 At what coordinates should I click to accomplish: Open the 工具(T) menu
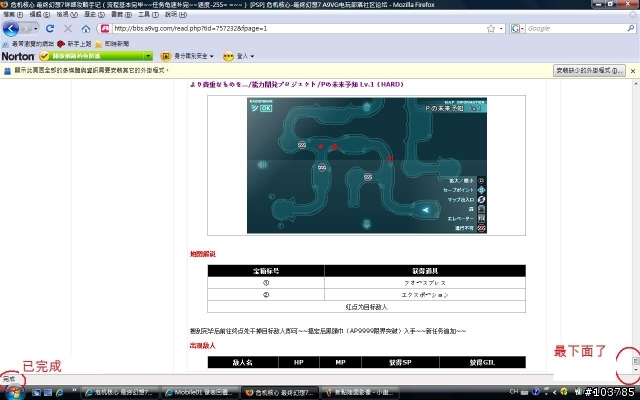tap(148, 14)
